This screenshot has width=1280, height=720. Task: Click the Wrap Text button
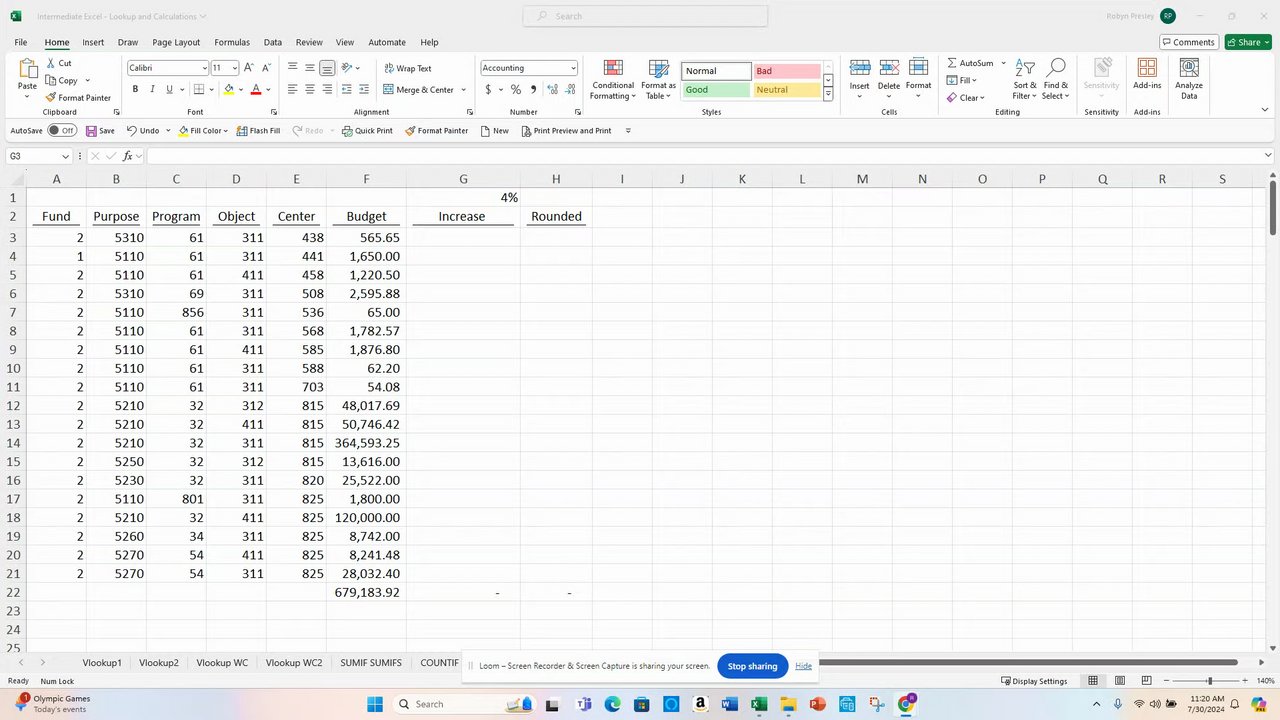[x=408, y=68]
